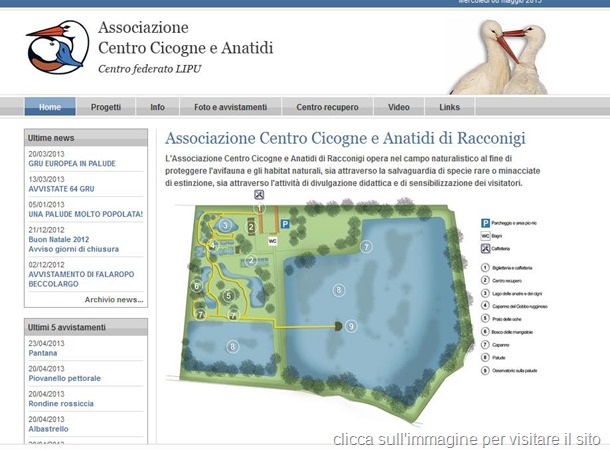Click legend number 2 Centro recupero

click(x=485, y=280)
